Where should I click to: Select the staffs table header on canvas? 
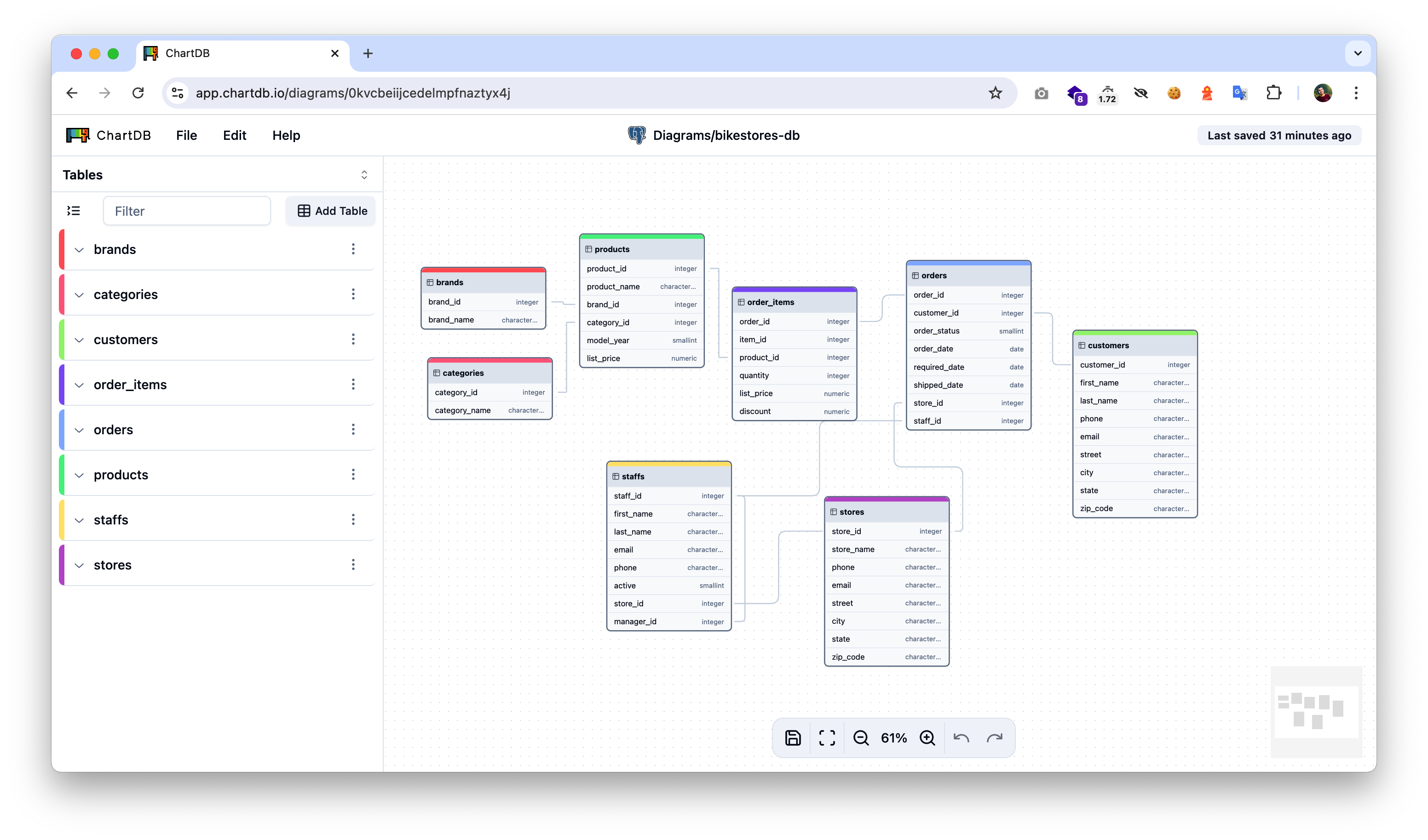click(x=669, y=476)
